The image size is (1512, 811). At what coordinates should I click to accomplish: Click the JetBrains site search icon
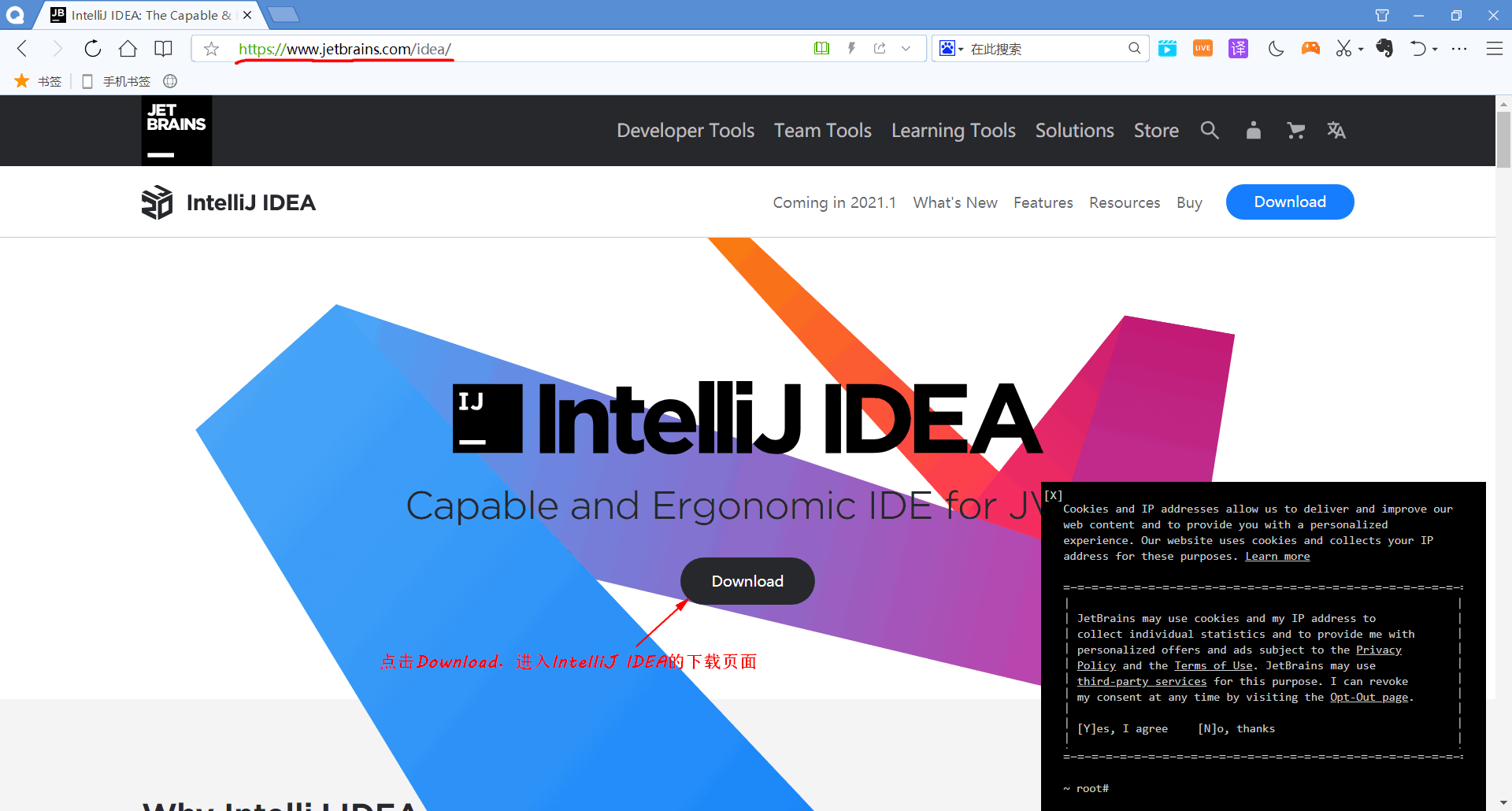(x=1210, y=131)
